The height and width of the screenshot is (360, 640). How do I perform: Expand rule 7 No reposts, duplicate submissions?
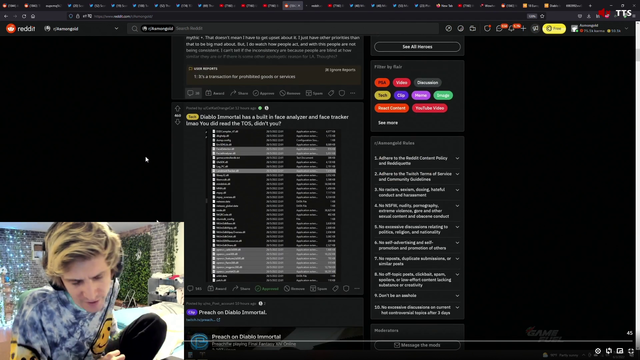417,261
